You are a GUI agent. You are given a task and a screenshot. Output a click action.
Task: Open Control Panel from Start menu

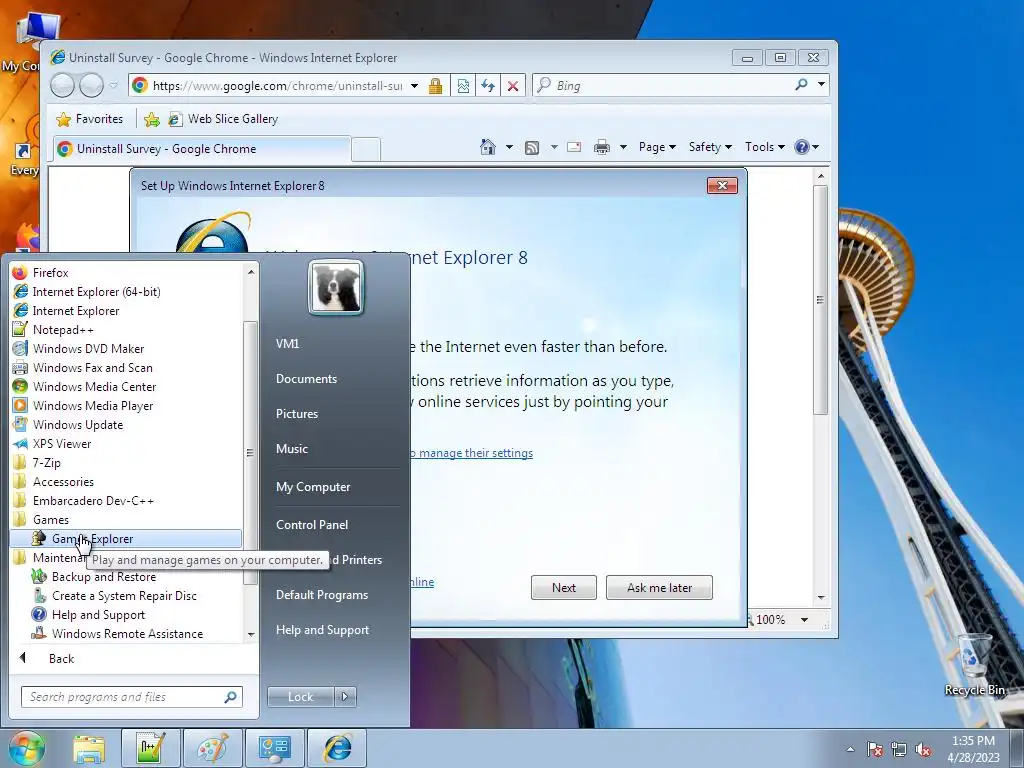tap(312, 525)
